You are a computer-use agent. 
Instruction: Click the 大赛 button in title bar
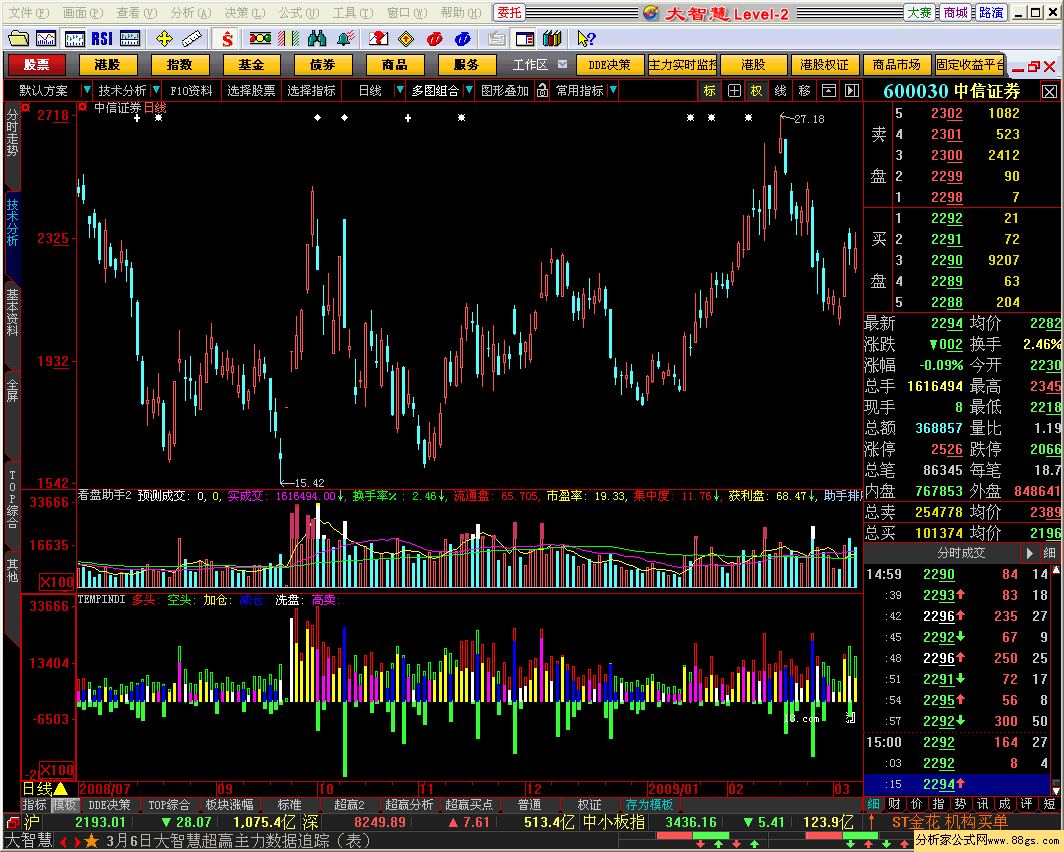[919, 12]
